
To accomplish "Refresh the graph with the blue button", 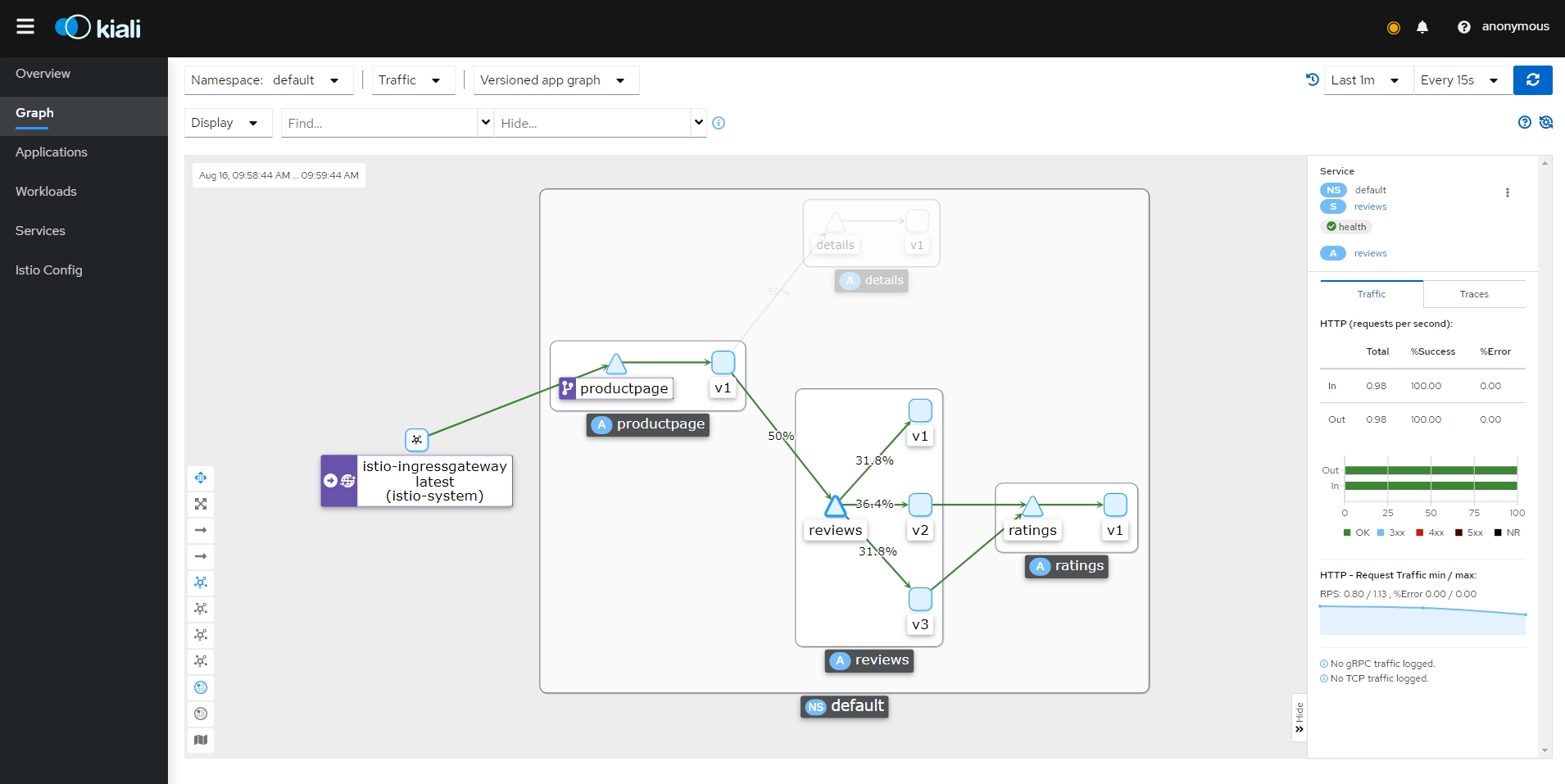I will point(1532,80).
